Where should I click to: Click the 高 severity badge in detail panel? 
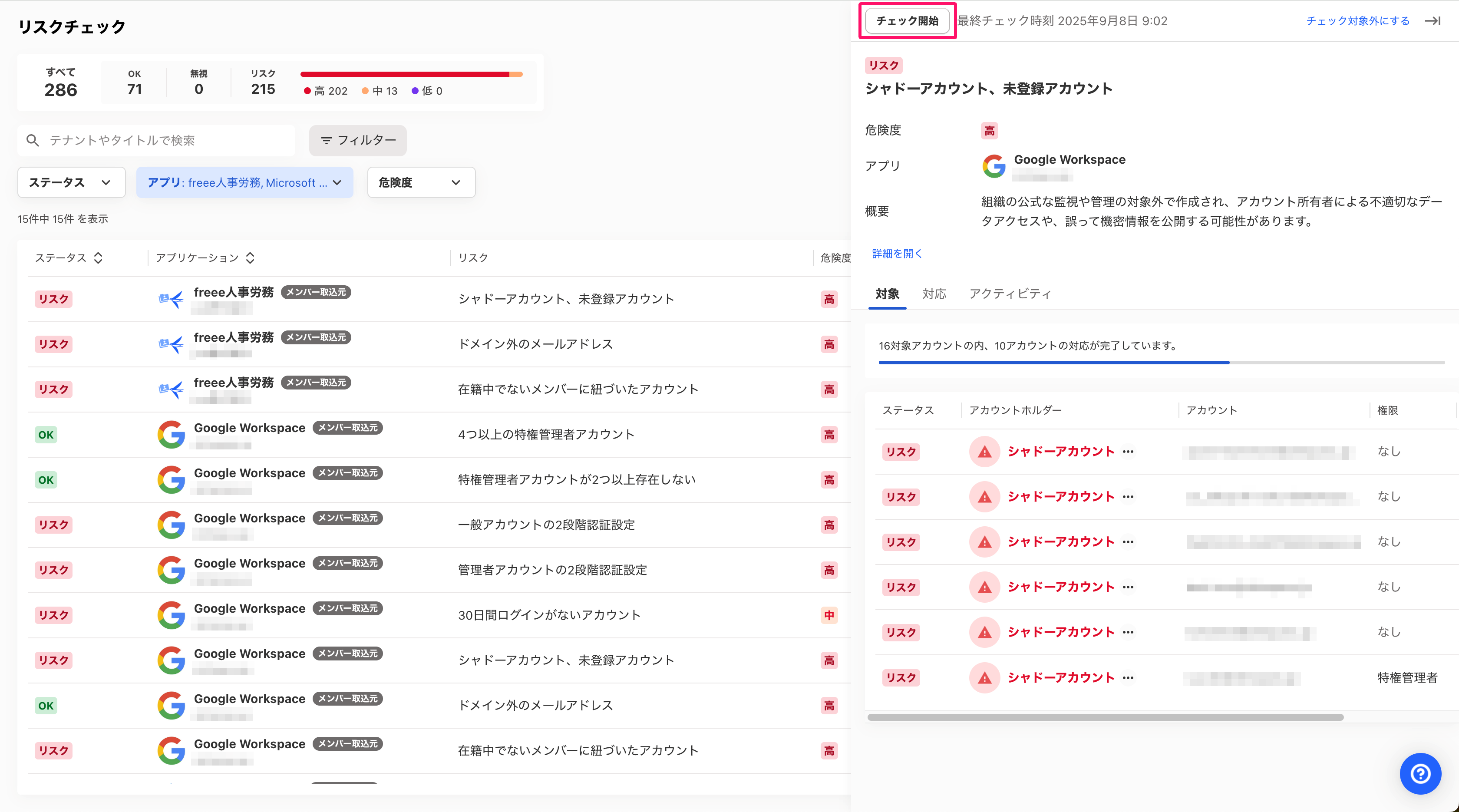pos(989,131)
